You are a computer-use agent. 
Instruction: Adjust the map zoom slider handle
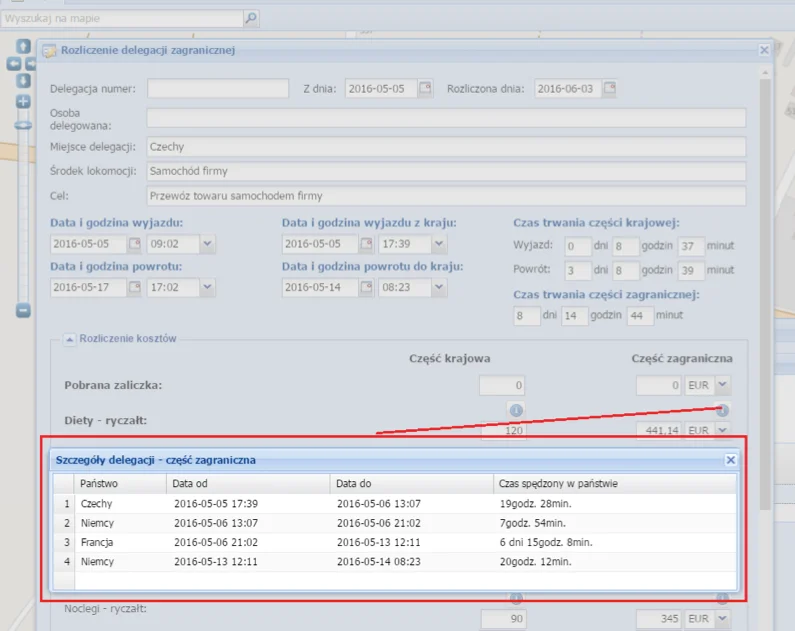click(x=23, y=125)
